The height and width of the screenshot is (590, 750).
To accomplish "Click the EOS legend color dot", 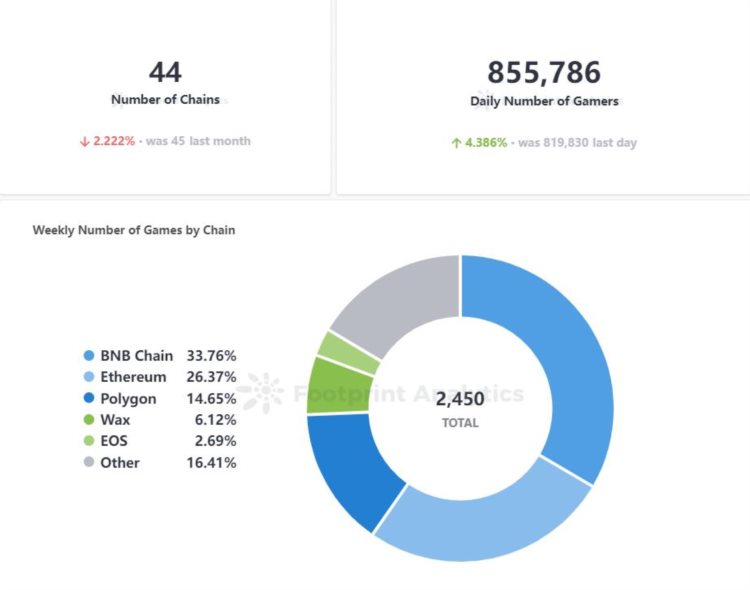I will (x=89, y=441).
